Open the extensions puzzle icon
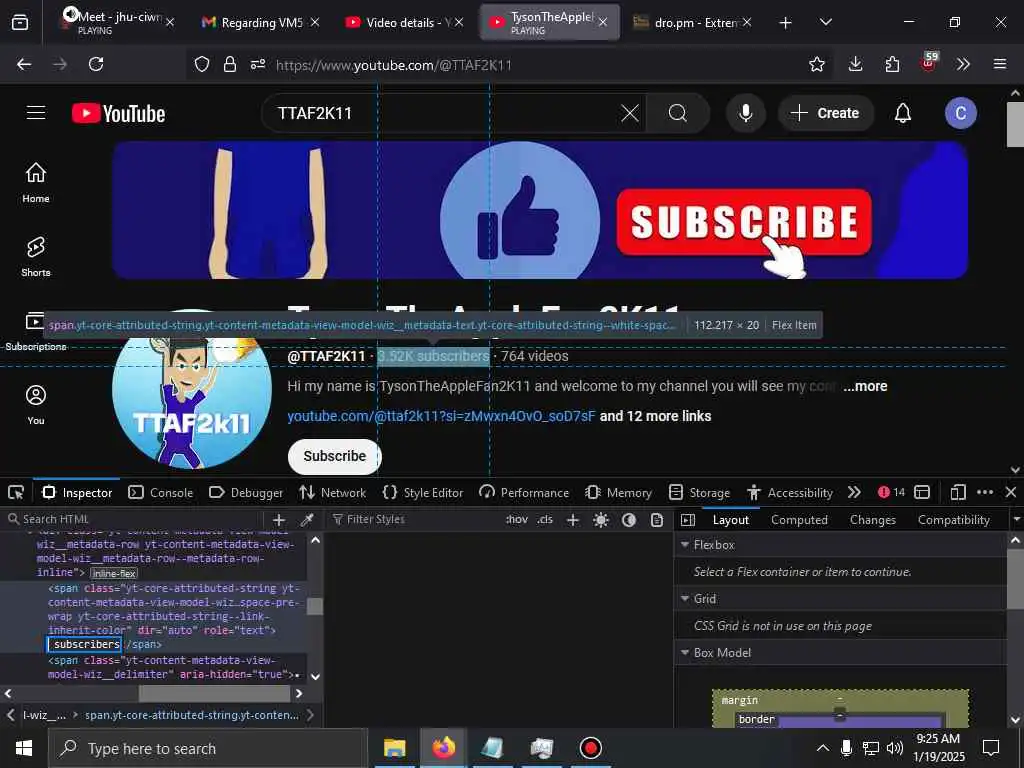1024x768 pixels. (892, 64)
